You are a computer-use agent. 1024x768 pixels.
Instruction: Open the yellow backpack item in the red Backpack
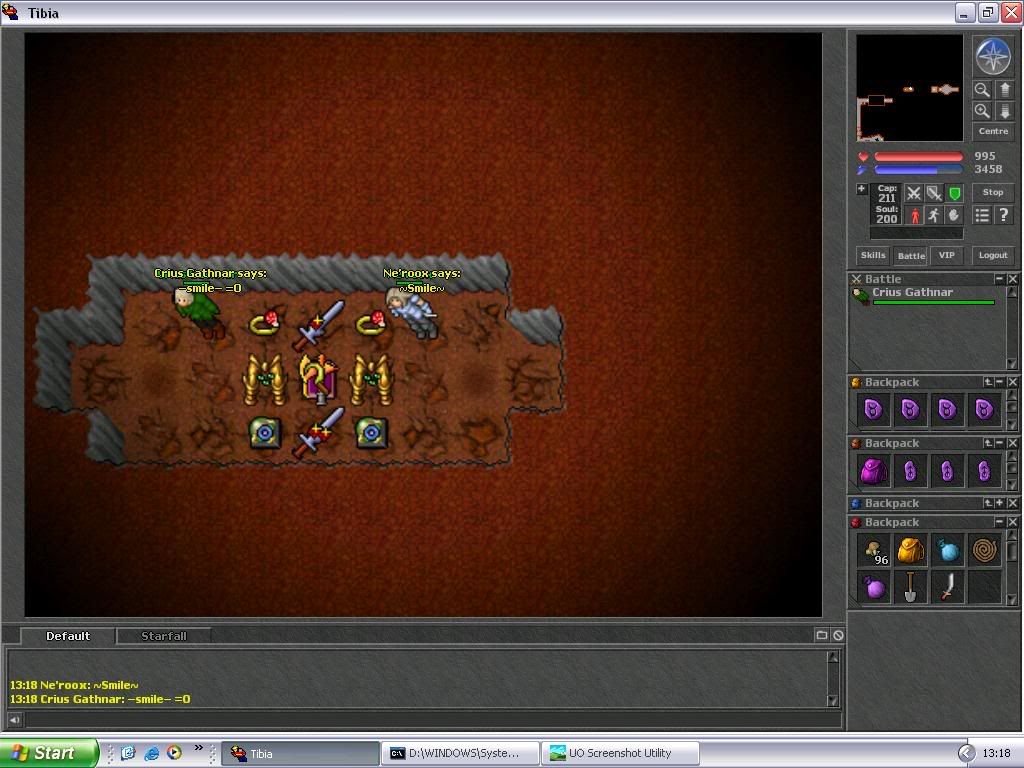click(x=910, y=551)
